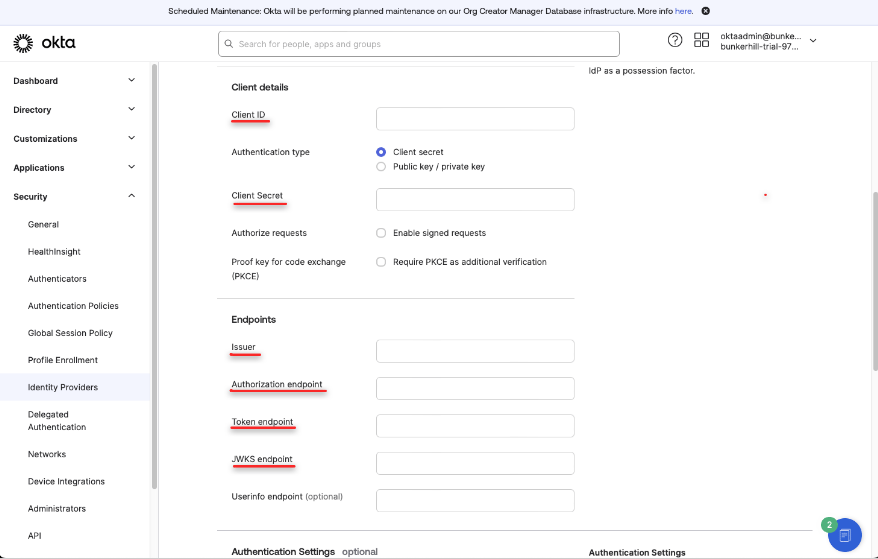Click the Proof key for code exchange label
878x559 pixels.
(288, 269)
